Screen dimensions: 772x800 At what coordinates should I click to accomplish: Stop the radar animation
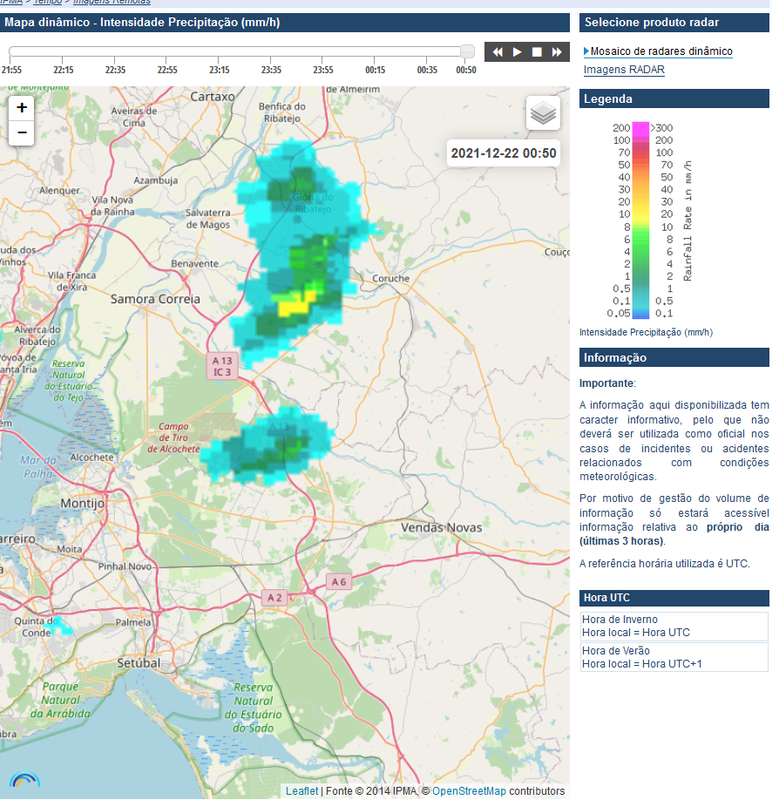(537, 52)
